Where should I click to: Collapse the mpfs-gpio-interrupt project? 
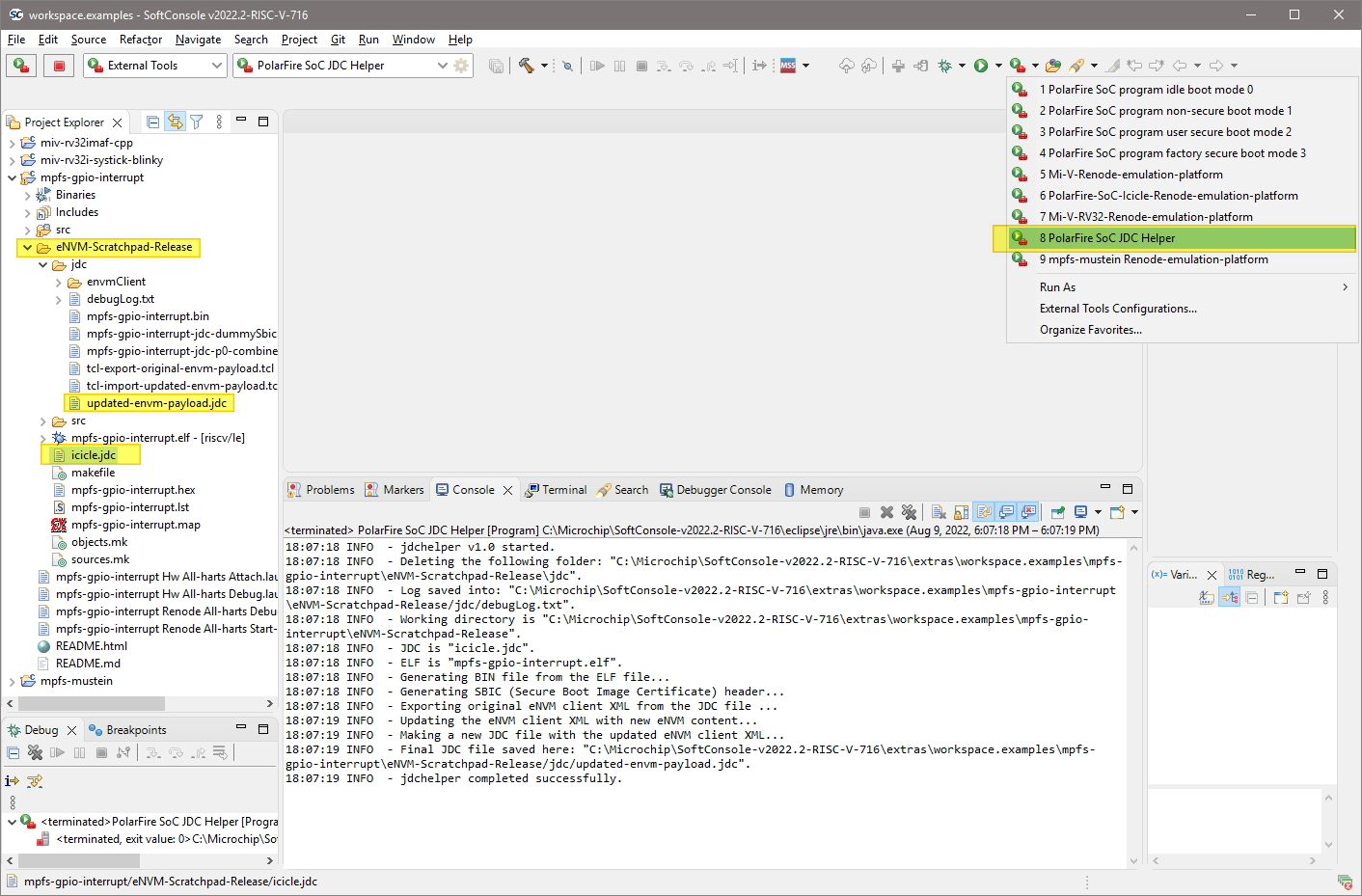pyautogui.click(x=12, y=177)
